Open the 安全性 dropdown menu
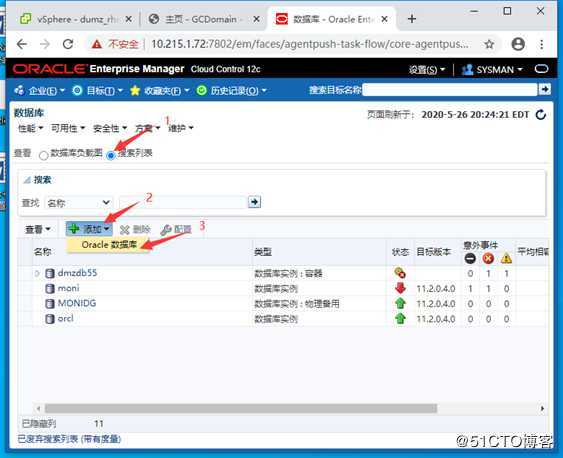The height and width of the screenshot is (458, 563). point(110,128)
